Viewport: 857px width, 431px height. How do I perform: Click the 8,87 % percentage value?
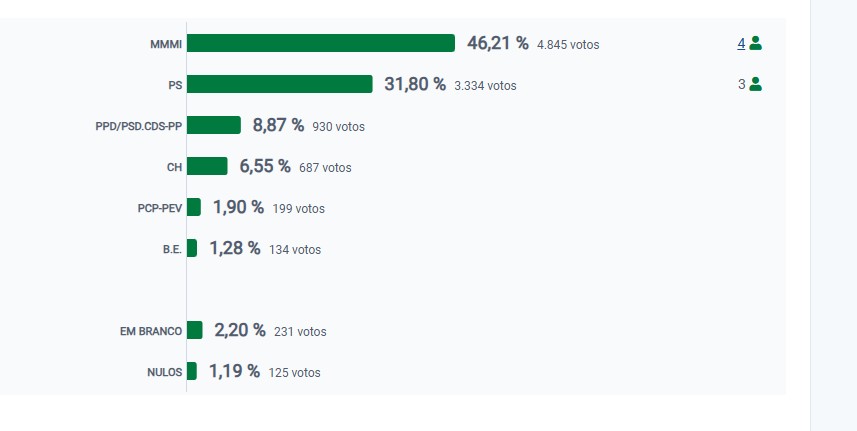[x=278, y=125]
